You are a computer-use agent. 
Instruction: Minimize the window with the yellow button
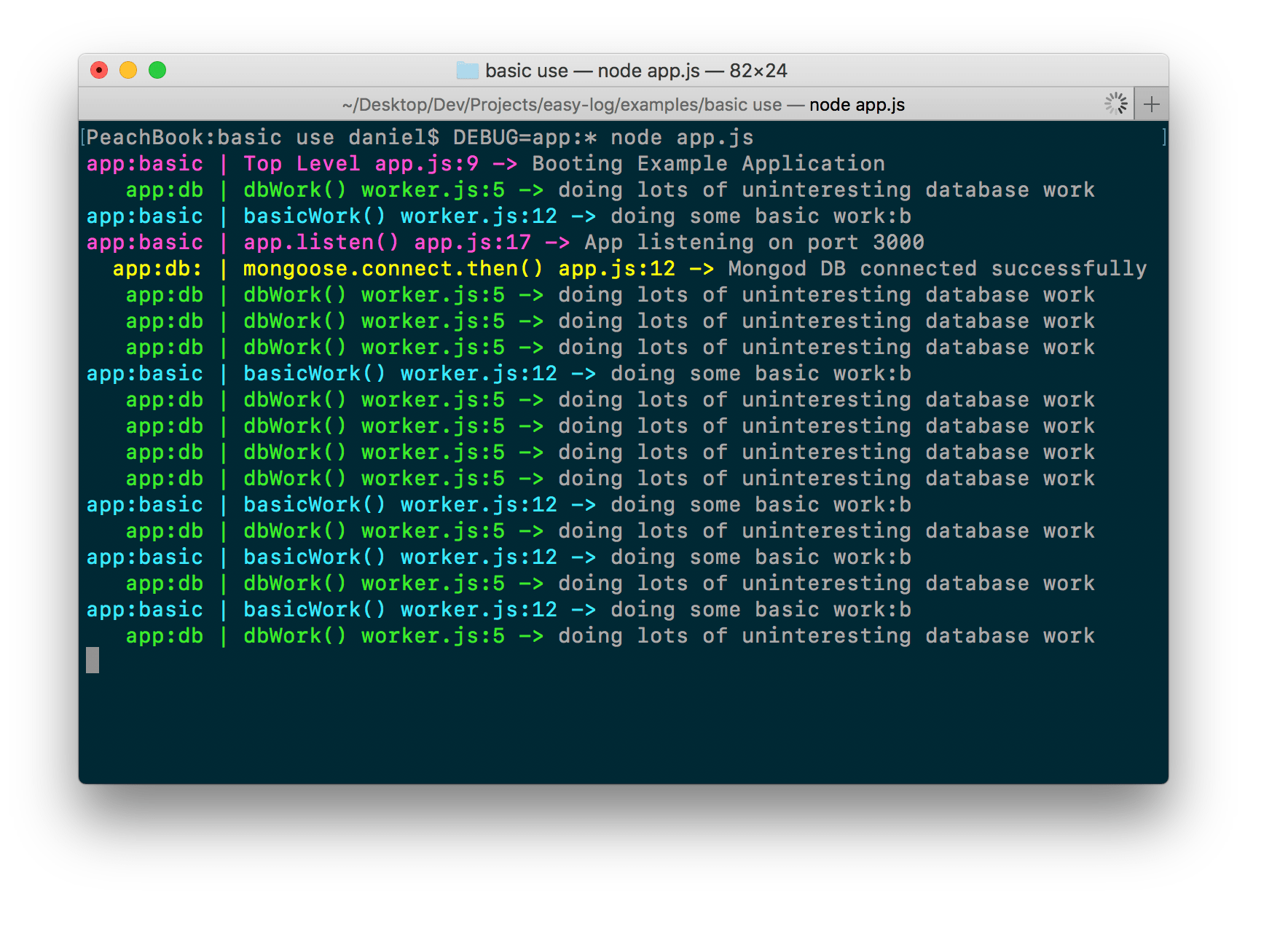128,70
